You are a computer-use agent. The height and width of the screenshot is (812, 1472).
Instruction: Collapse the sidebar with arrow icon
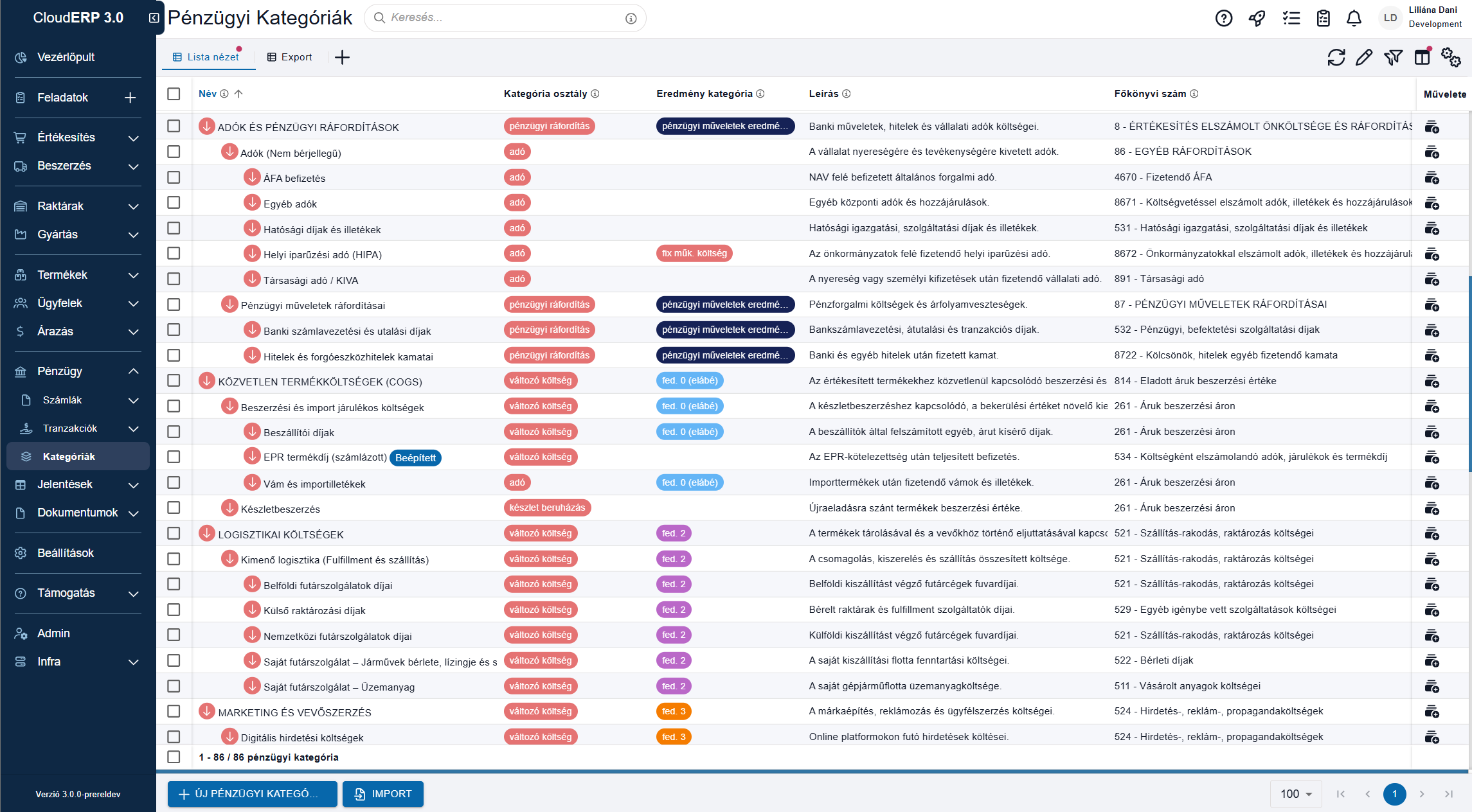click(x=154, y=18)
